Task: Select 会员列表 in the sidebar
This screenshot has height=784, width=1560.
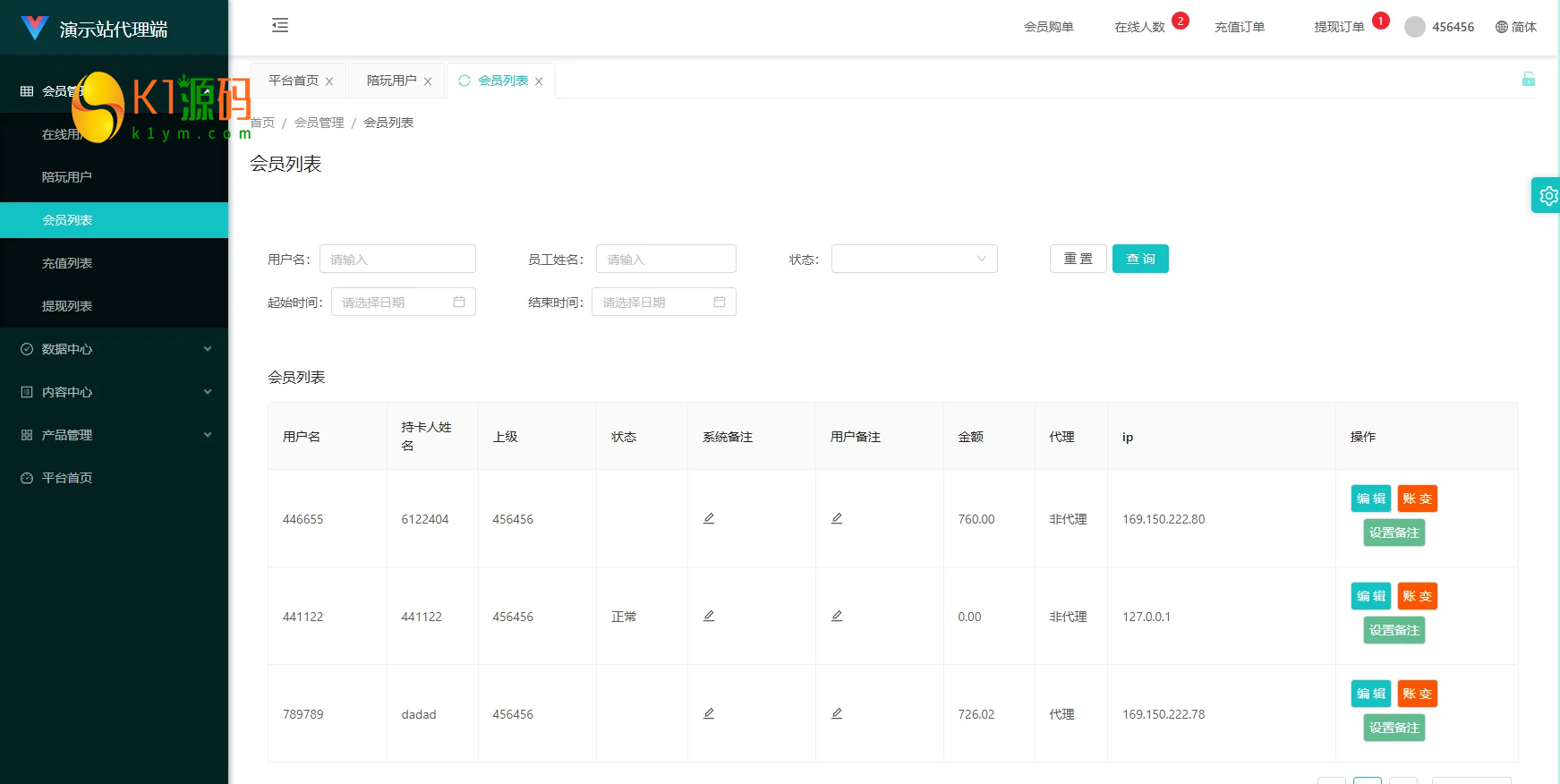Action: 114,220
